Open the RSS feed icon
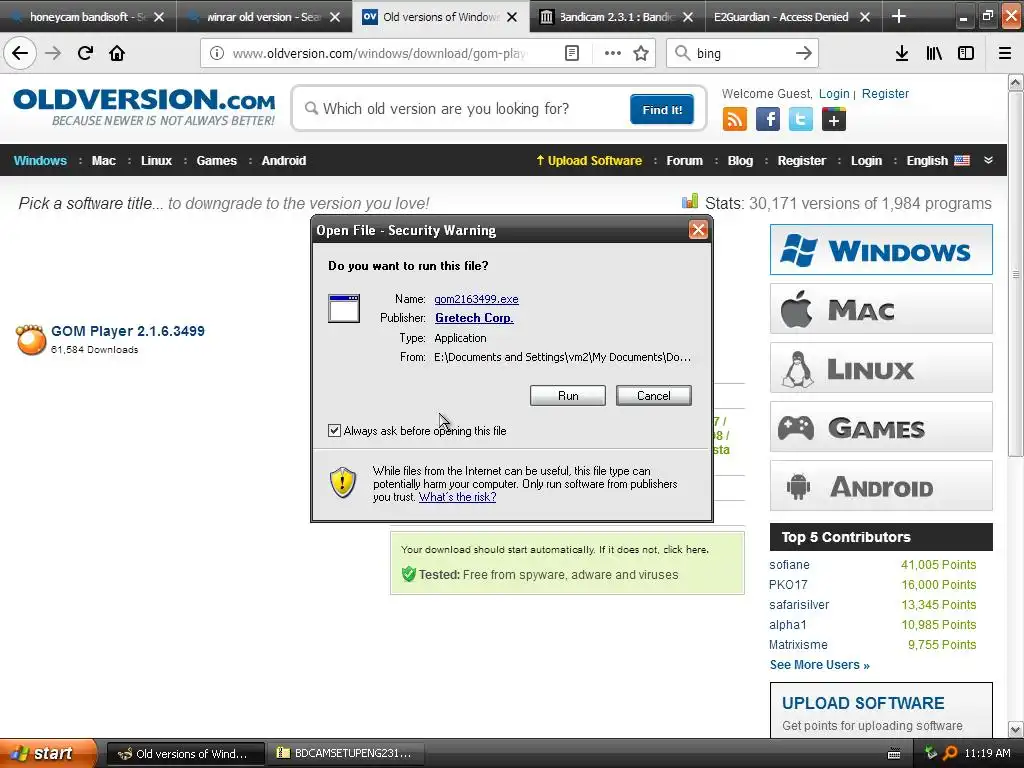Image resolution: width=1024 pixels, height=768 pixels. pos(735,120)
